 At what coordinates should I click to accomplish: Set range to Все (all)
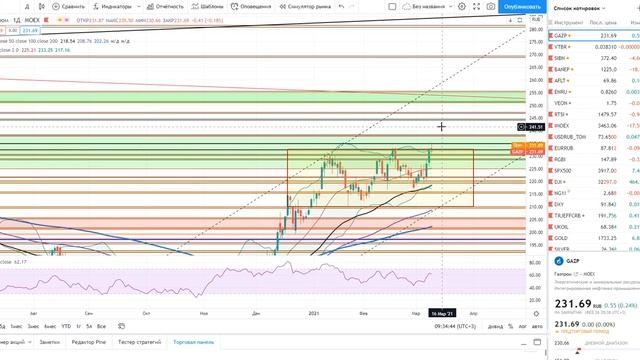(101, 326)
